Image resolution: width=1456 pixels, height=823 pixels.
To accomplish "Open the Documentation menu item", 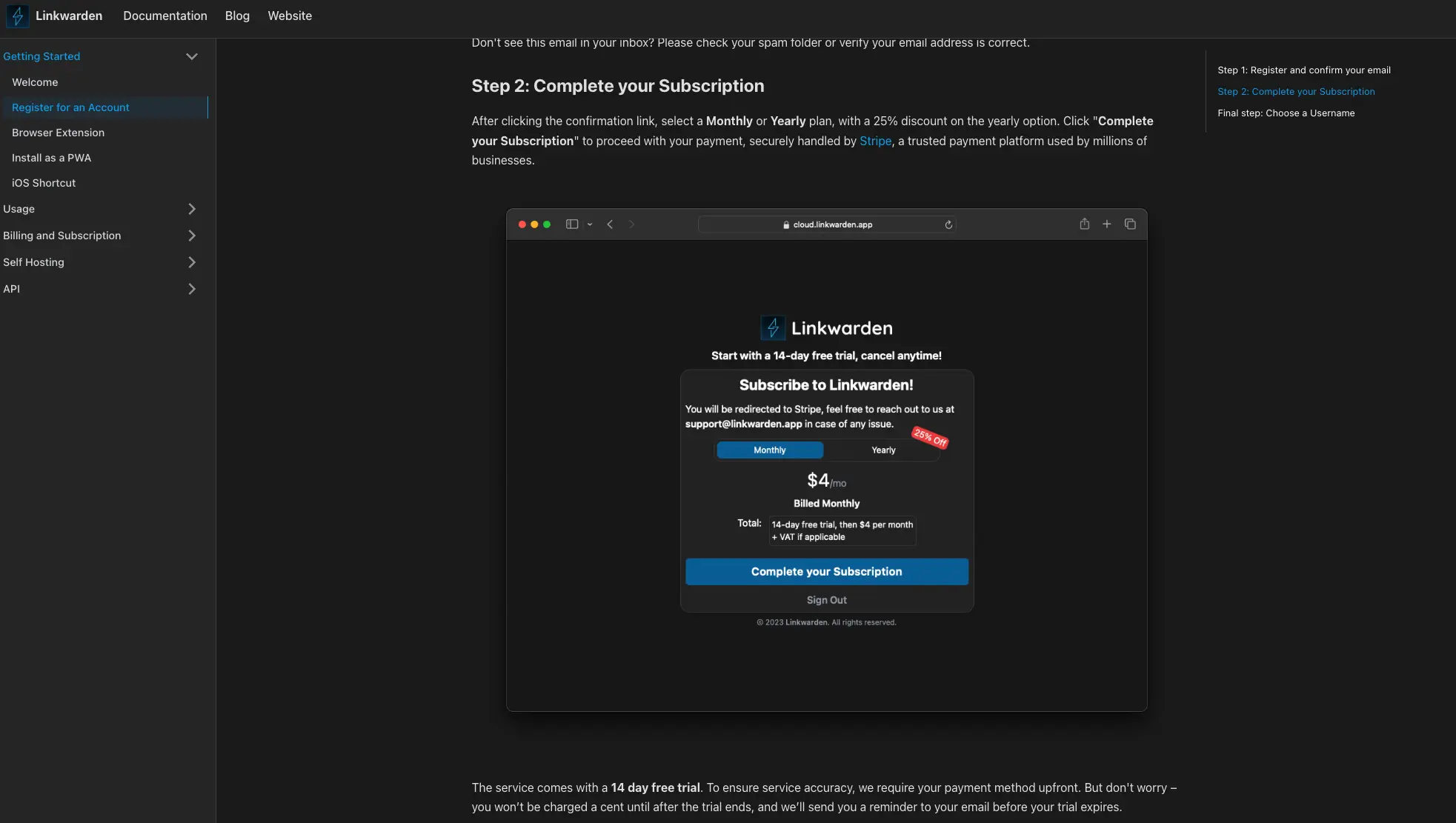I will (x=164, y=16).
